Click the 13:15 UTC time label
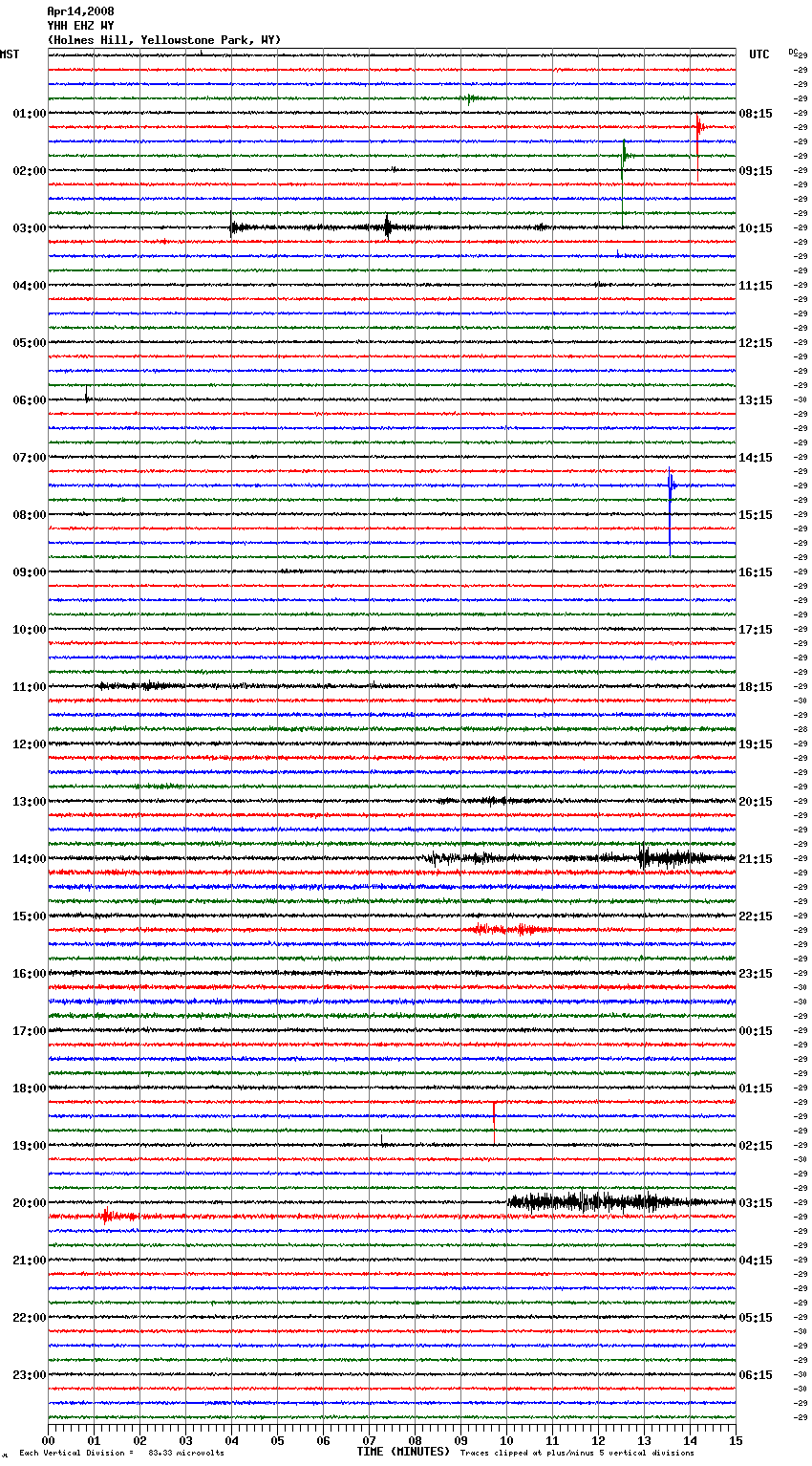812x1466 pixels. (x=756, y=400)
